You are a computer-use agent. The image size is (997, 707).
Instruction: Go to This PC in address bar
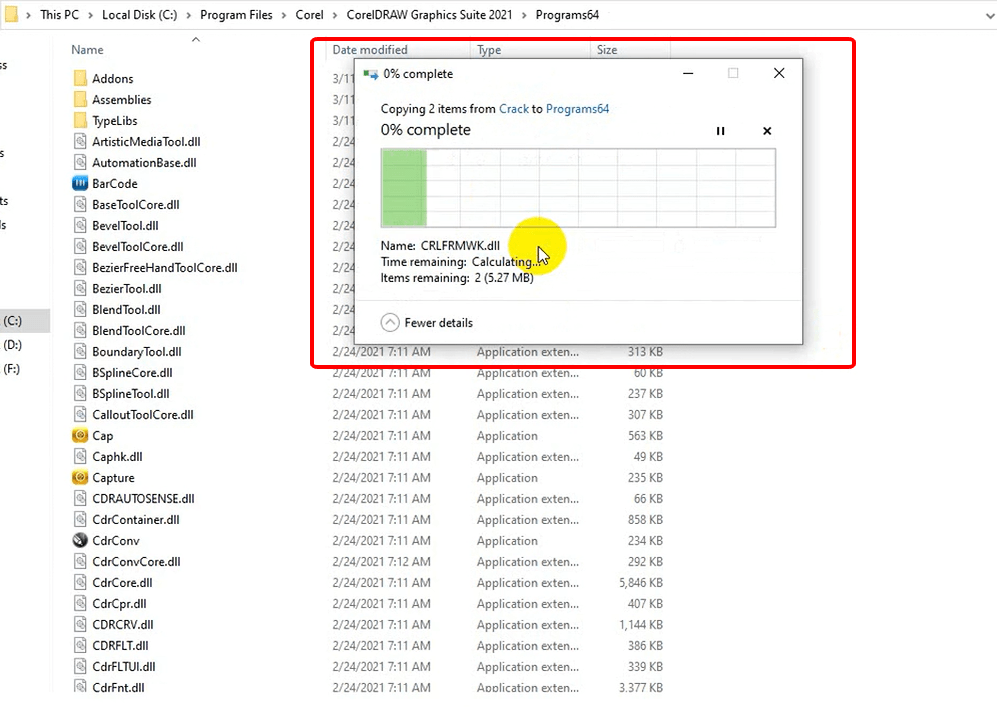click(60, 15)
